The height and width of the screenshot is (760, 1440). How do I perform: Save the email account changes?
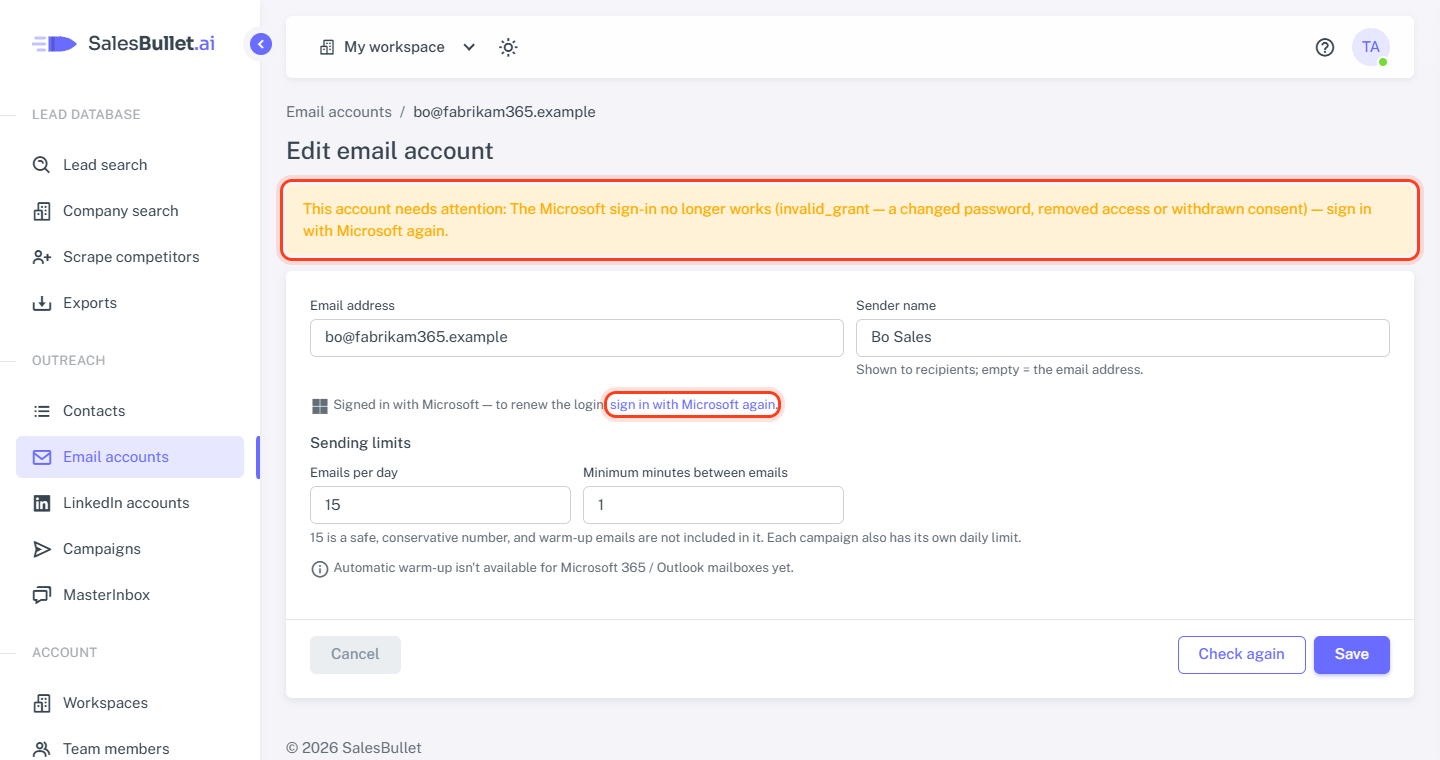tap(1352, 655)
